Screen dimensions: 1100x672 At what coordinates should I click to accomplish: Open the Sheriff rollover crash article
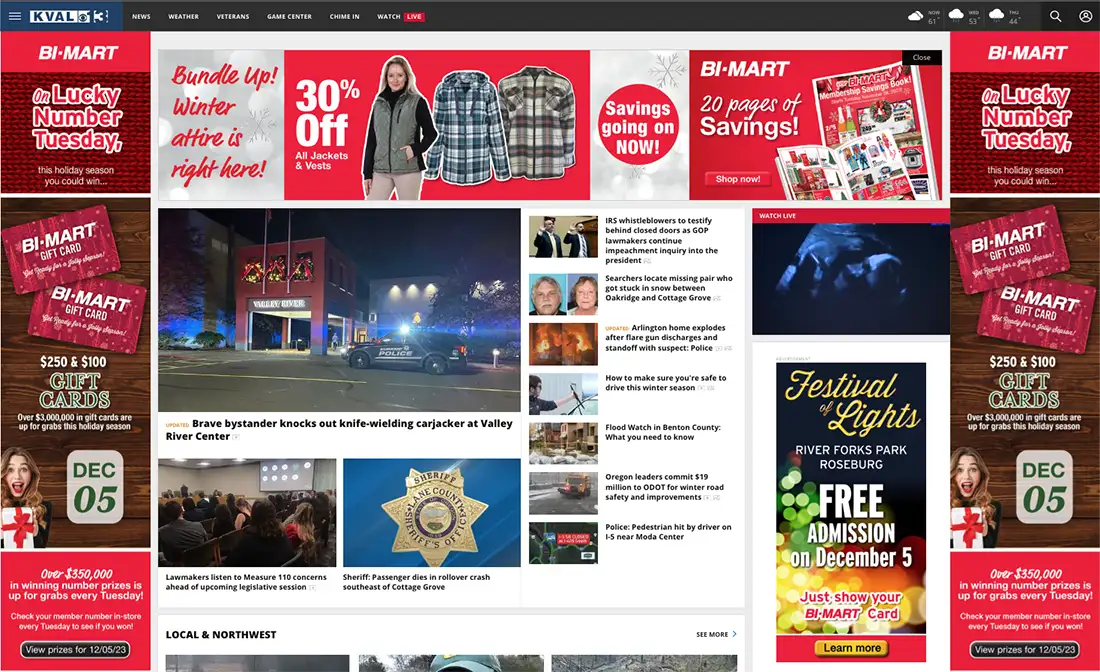pos(416,582)
